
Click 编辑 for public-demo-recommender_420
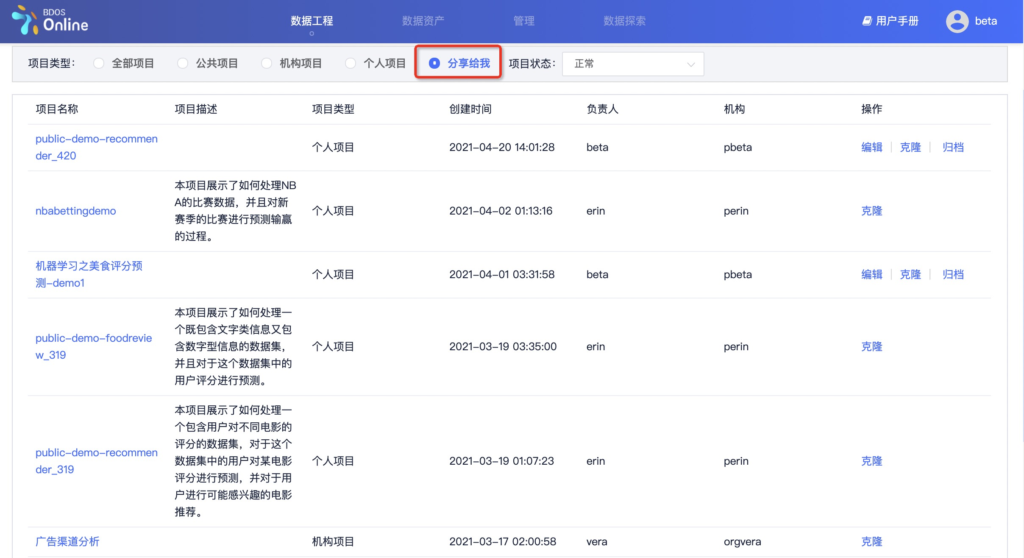coord(872,147)
